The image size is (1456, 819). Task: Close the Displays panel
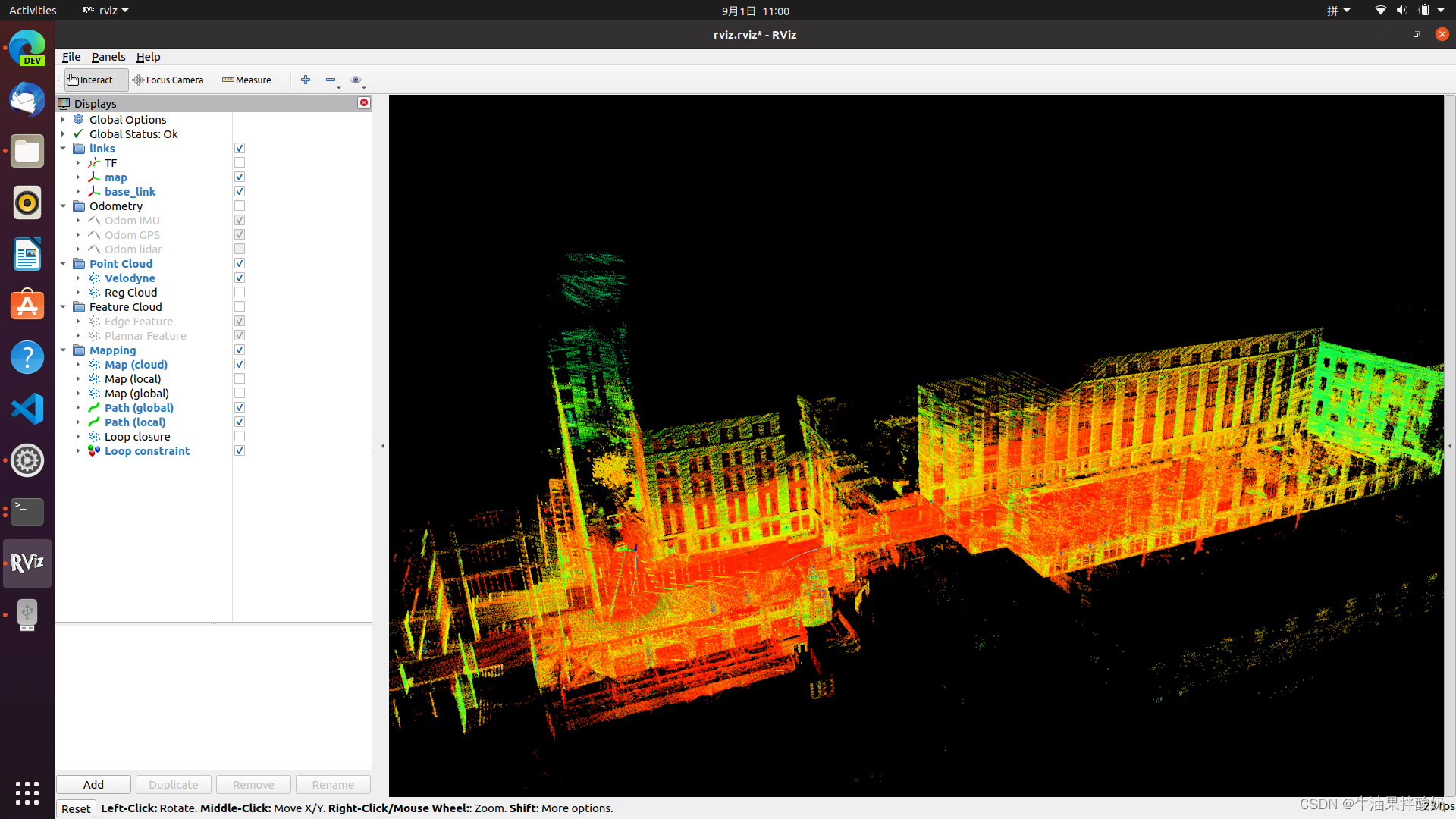(364, 103)
